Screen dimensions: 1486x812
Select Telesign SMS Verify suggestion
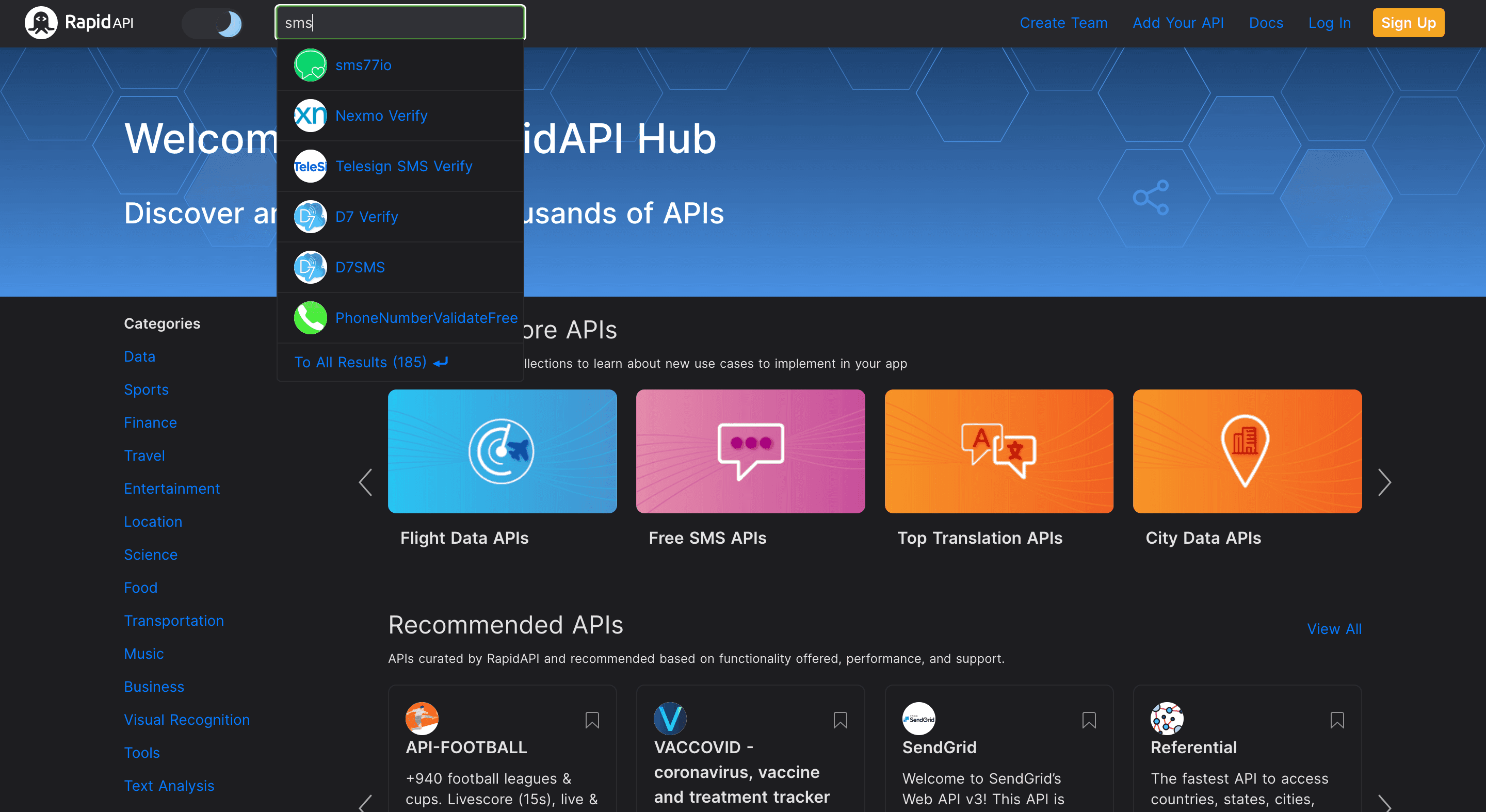coord(400,166)
